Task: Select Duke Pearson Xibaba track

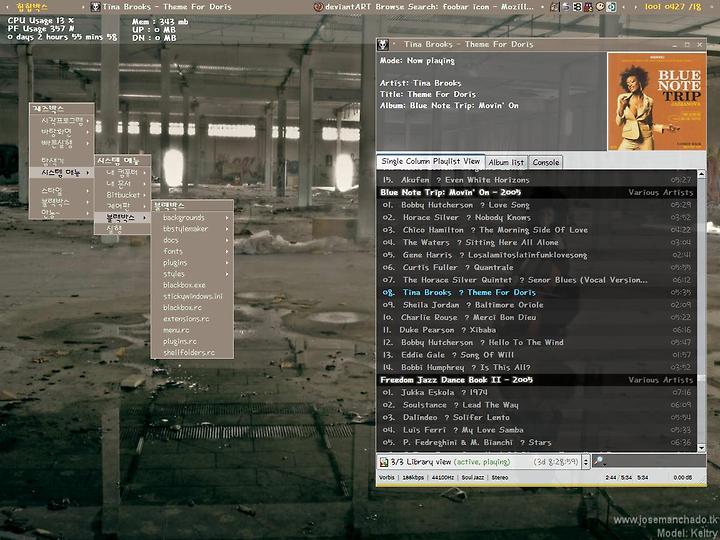Action: coord(536,330)
